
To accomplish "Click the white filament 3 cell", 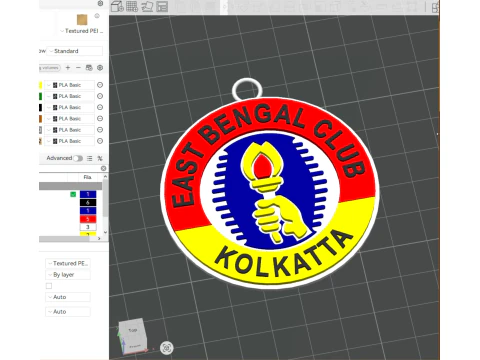I will [x=88, y=227].
